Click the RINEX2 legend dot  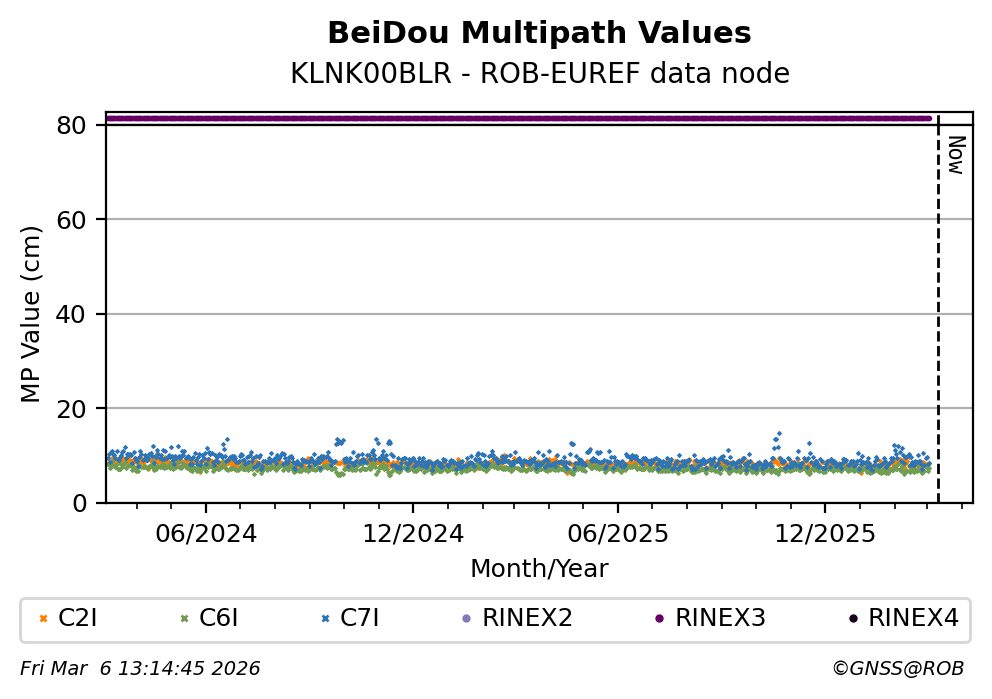(x=466, y=619)
